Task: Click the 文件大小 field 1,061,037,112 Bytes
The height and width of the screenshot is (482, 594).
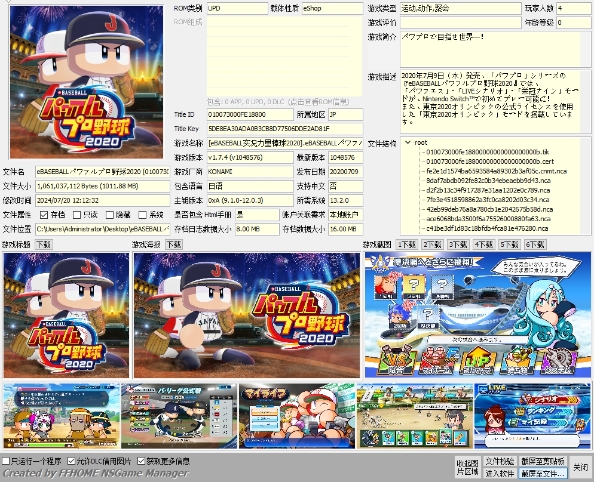Action: [x=103, y=186]
